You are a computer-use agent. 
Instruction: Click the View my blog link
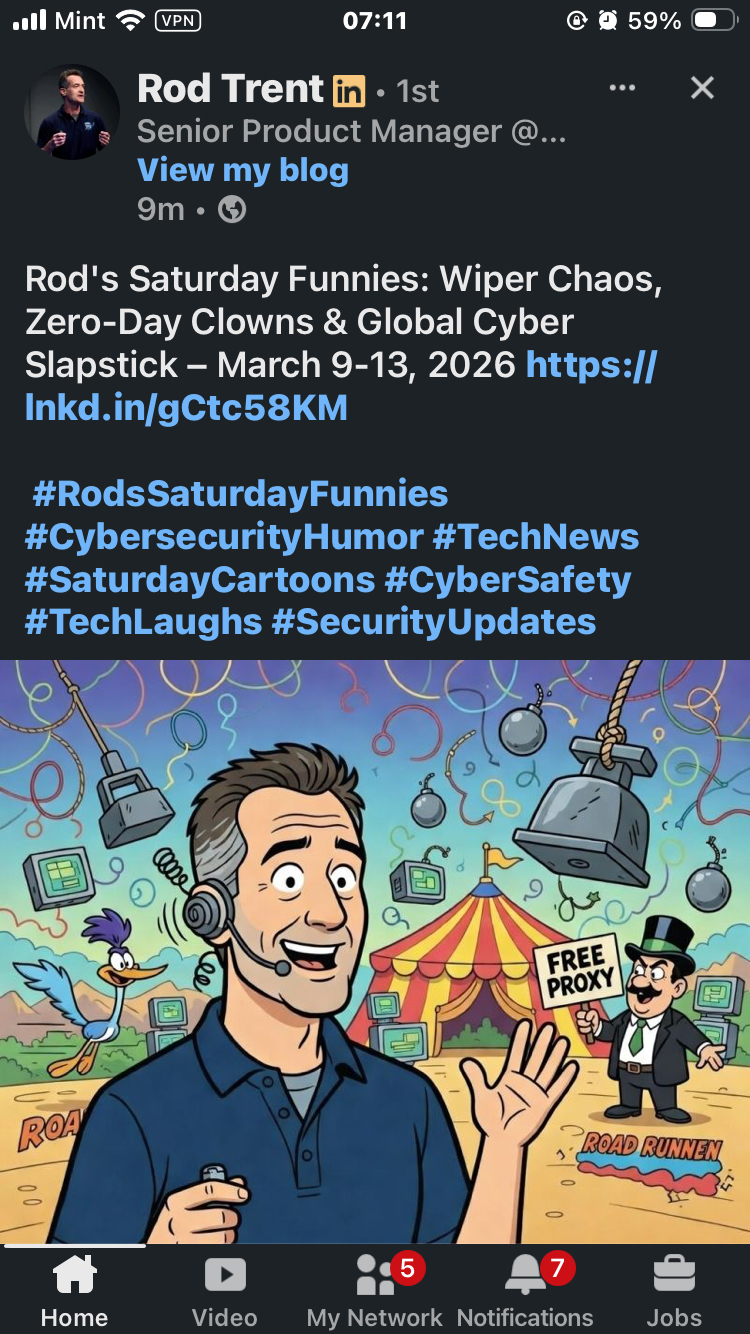(x=243, y=170)
